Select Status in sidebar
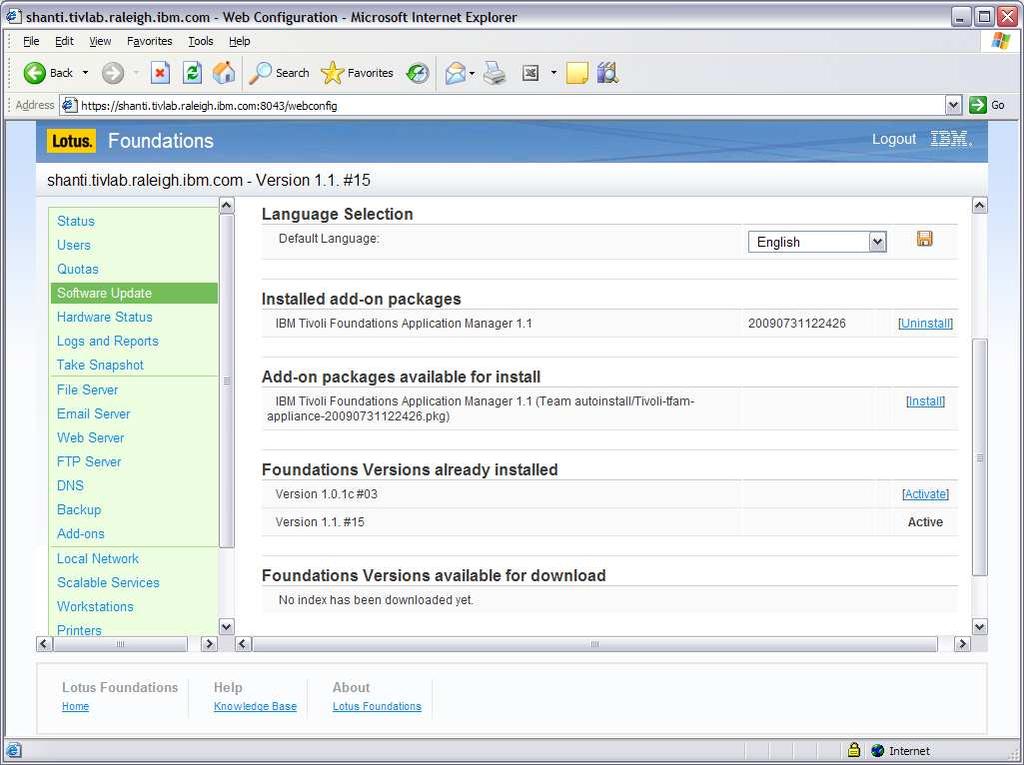The image size is (1024, 765). click(x=76, y=221)
